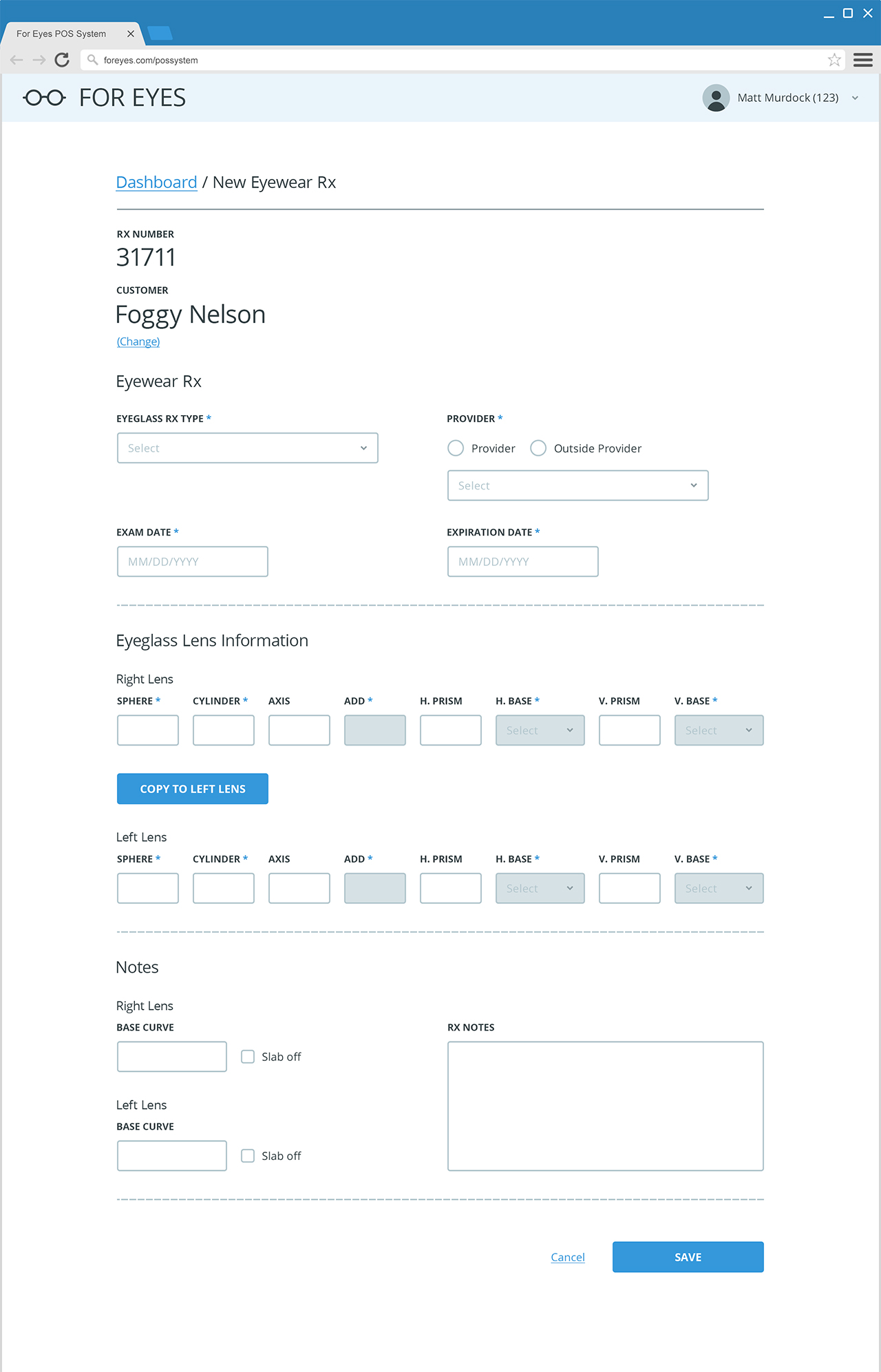Click the Left Lens Cylinder field
Screen dimensions: 881x1372
click(224, 888)
